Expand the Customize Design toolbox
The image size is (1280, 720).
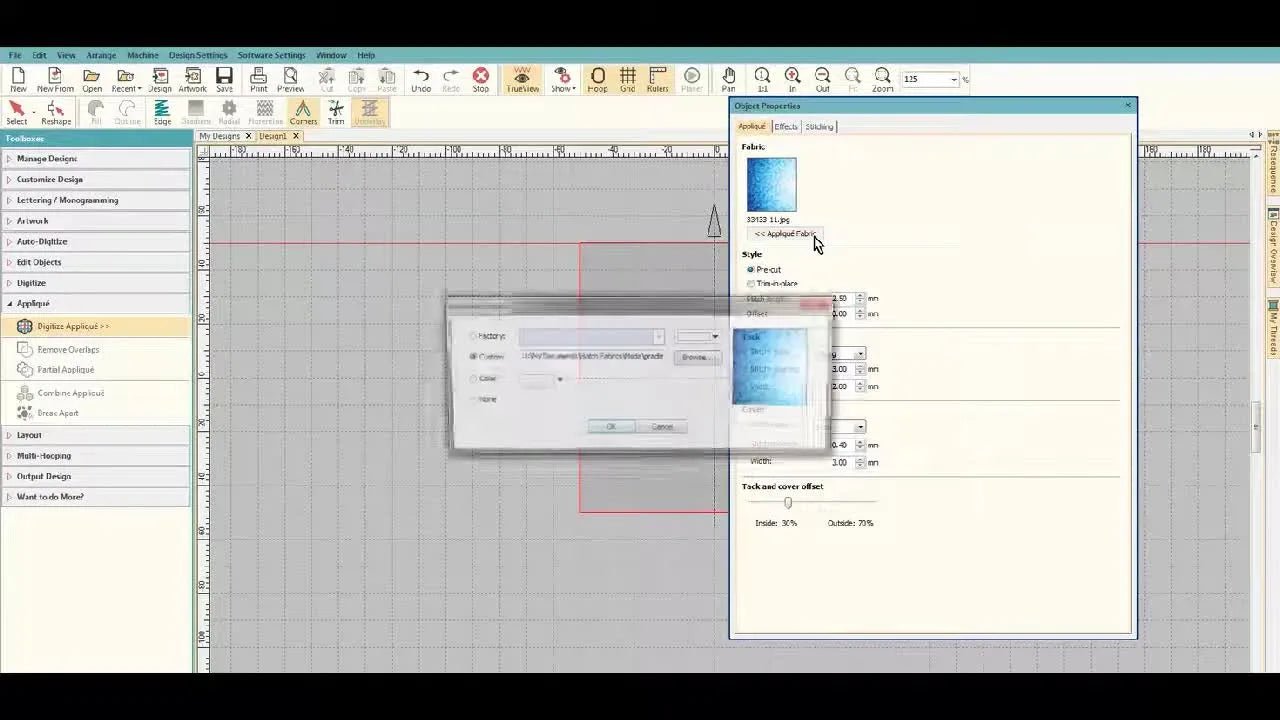click(x=96, y=179)
